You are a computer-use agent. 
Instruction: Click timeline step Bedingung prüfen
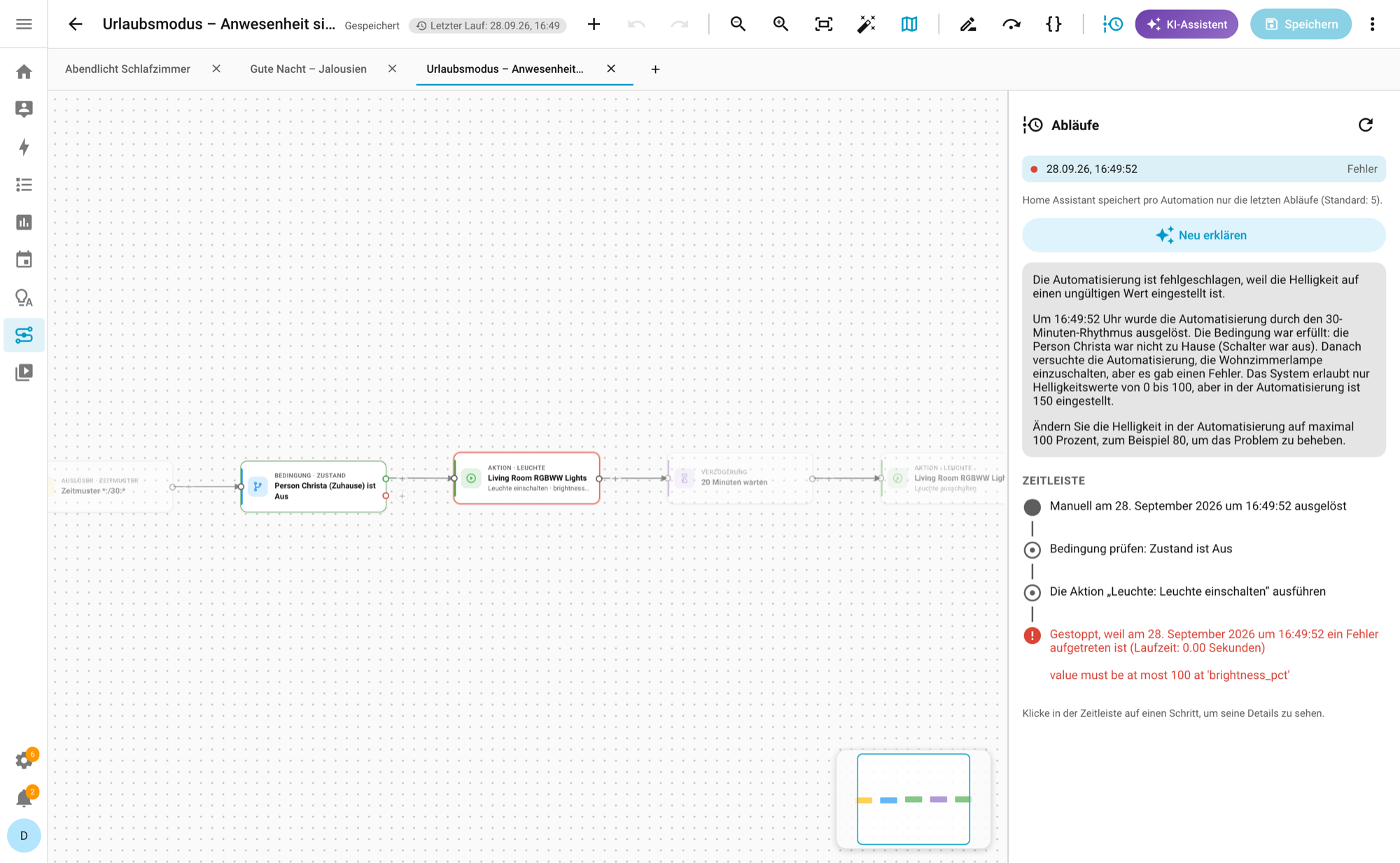[1140, 549]
